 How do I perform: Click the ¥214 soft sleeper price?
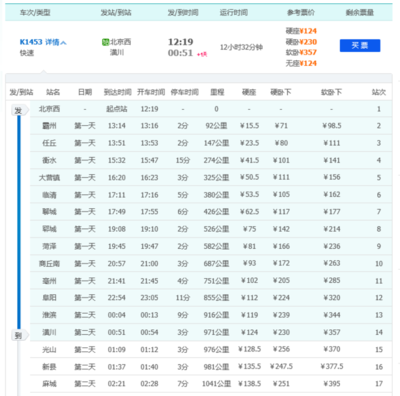(x=332, y=229)
